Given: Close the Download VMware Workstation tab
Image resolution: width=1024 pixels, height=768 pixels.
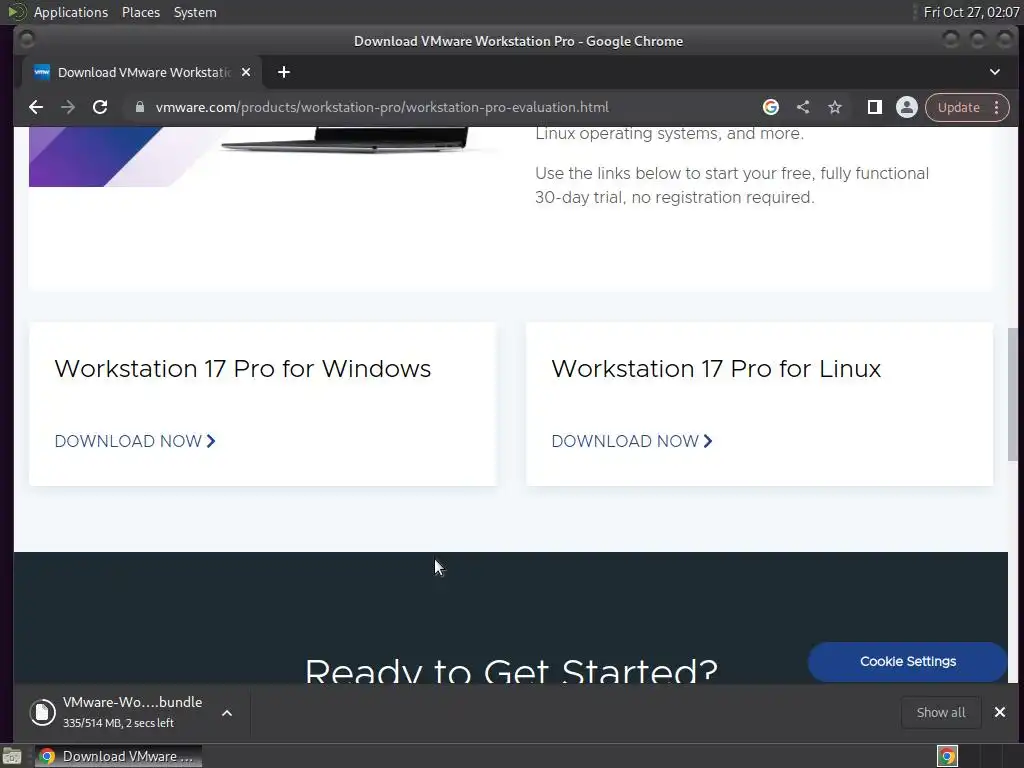Looking at the screenshot, I should [x=246, y=72].
